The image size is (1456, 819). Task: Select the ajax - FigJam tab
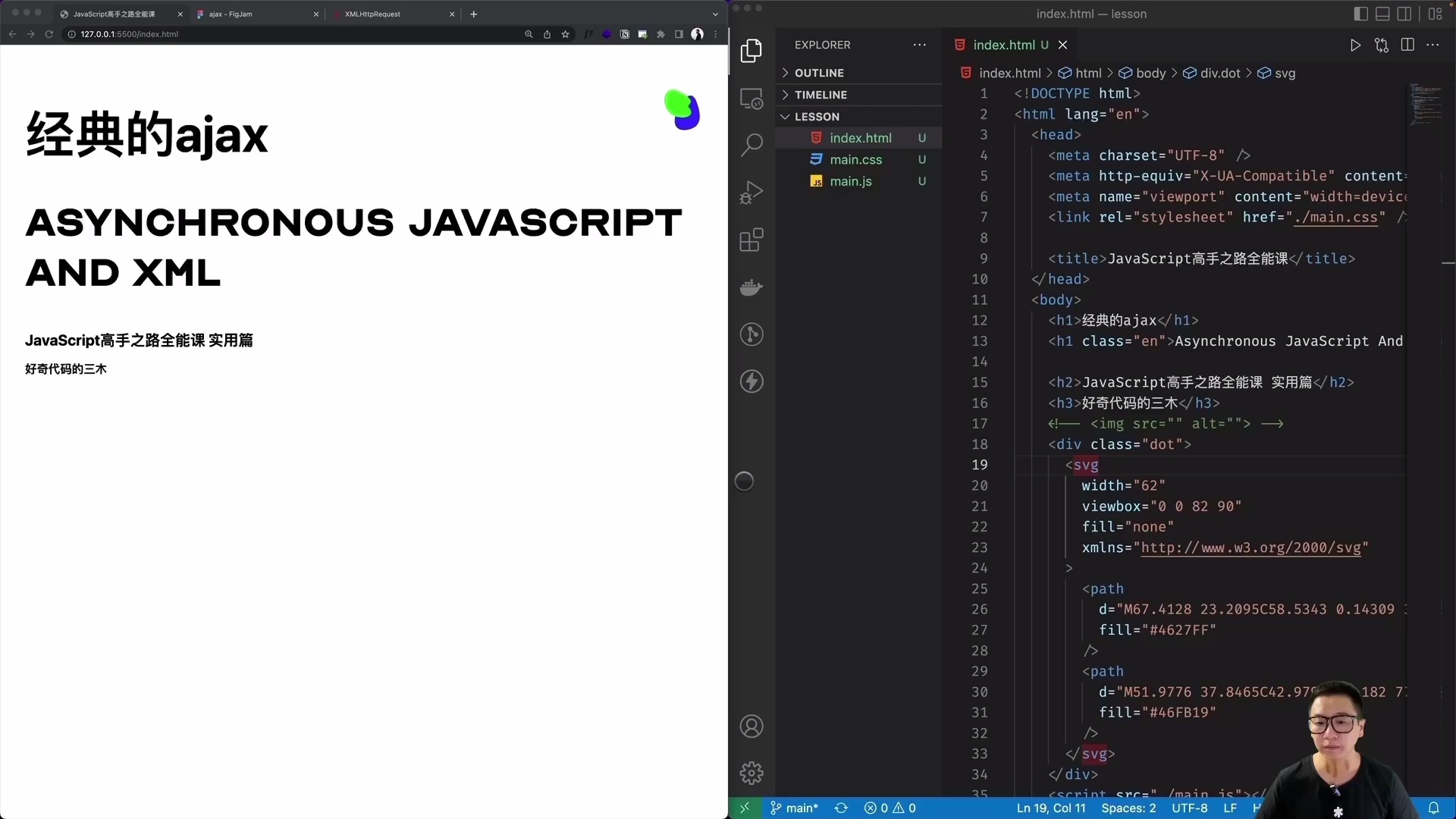coord(231,14)
